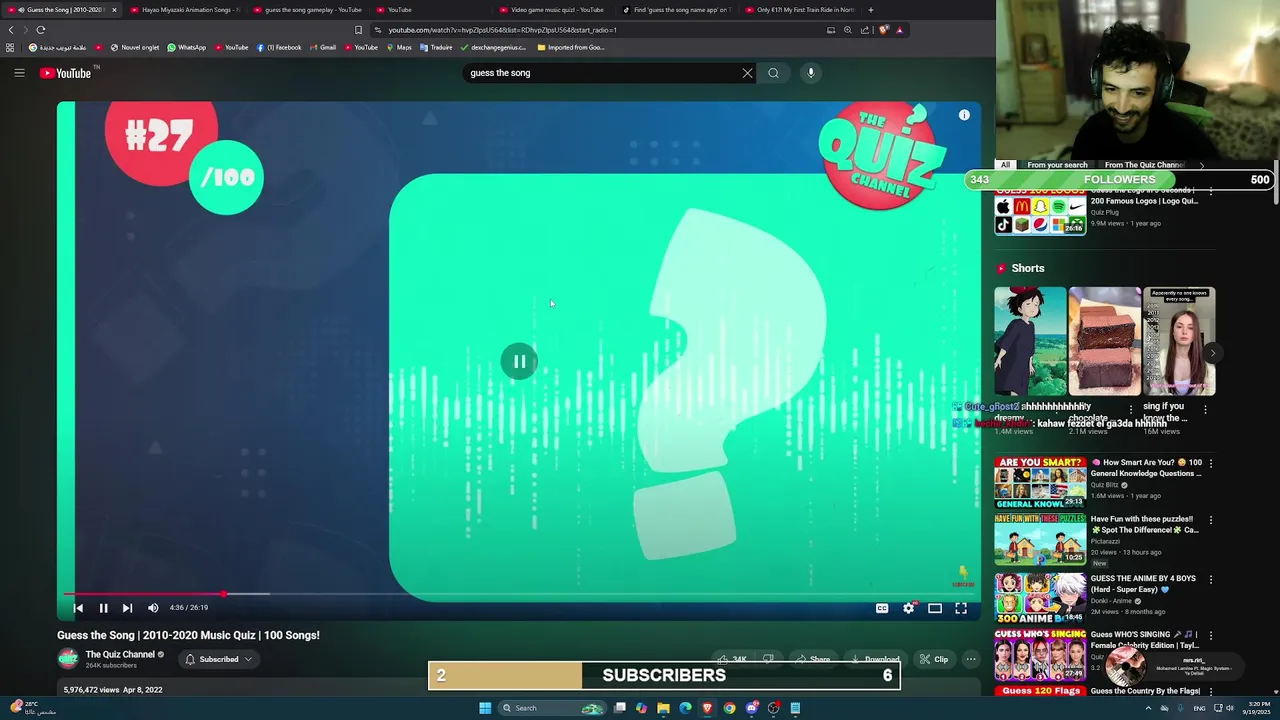The width and height of the screenshot is (1280, 720).
Task: Reload the current page
Action: [x=41, y=30]
